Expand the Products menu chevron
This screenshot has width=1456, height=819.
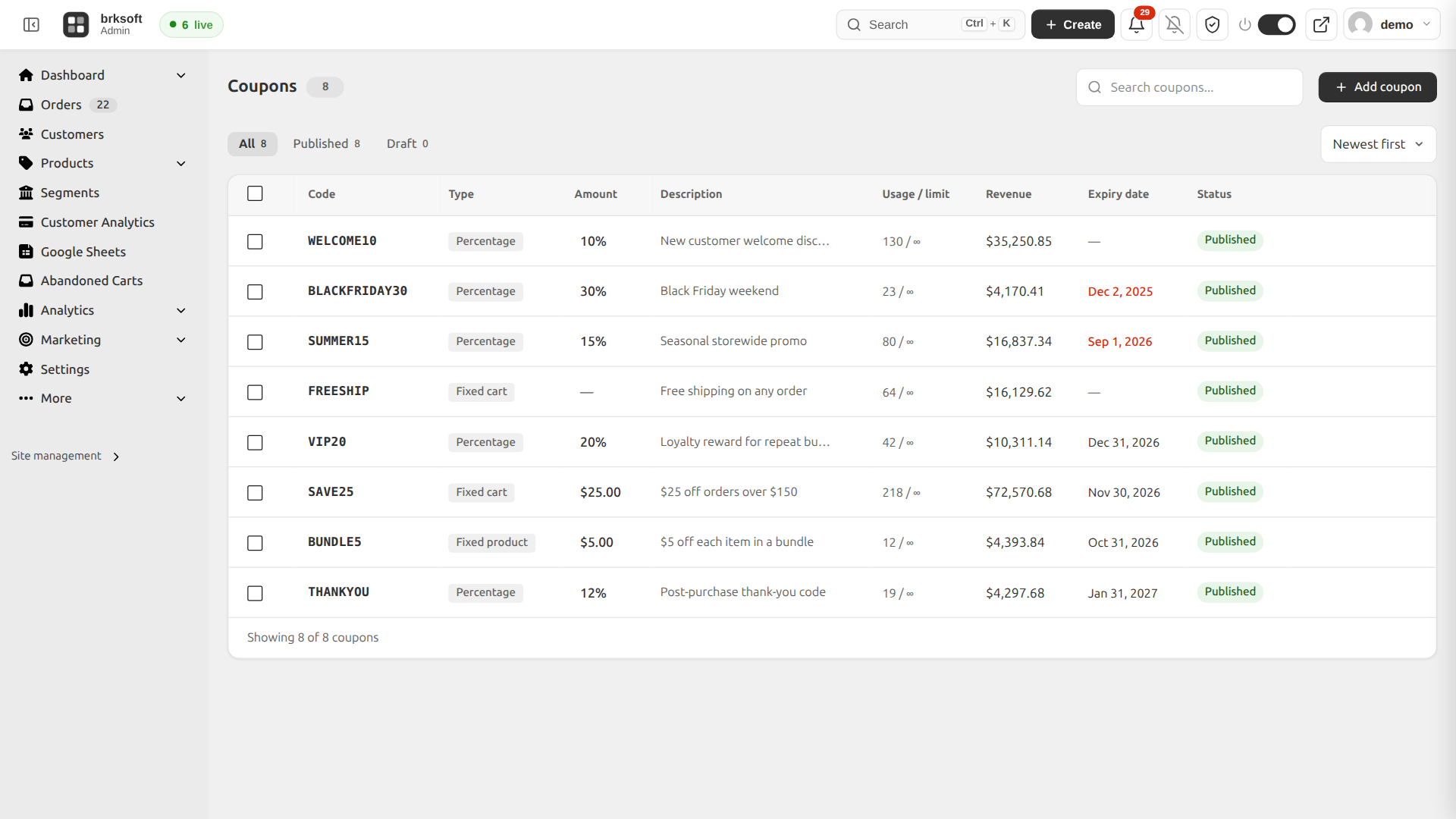pos(181,164)
